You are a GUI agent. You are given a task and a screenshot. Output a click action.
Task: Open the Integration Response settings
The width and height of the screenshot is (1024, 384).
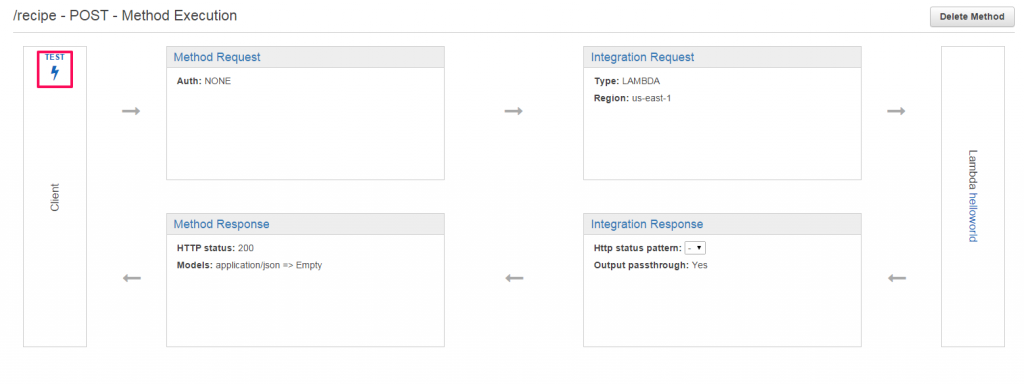point(647,224)
